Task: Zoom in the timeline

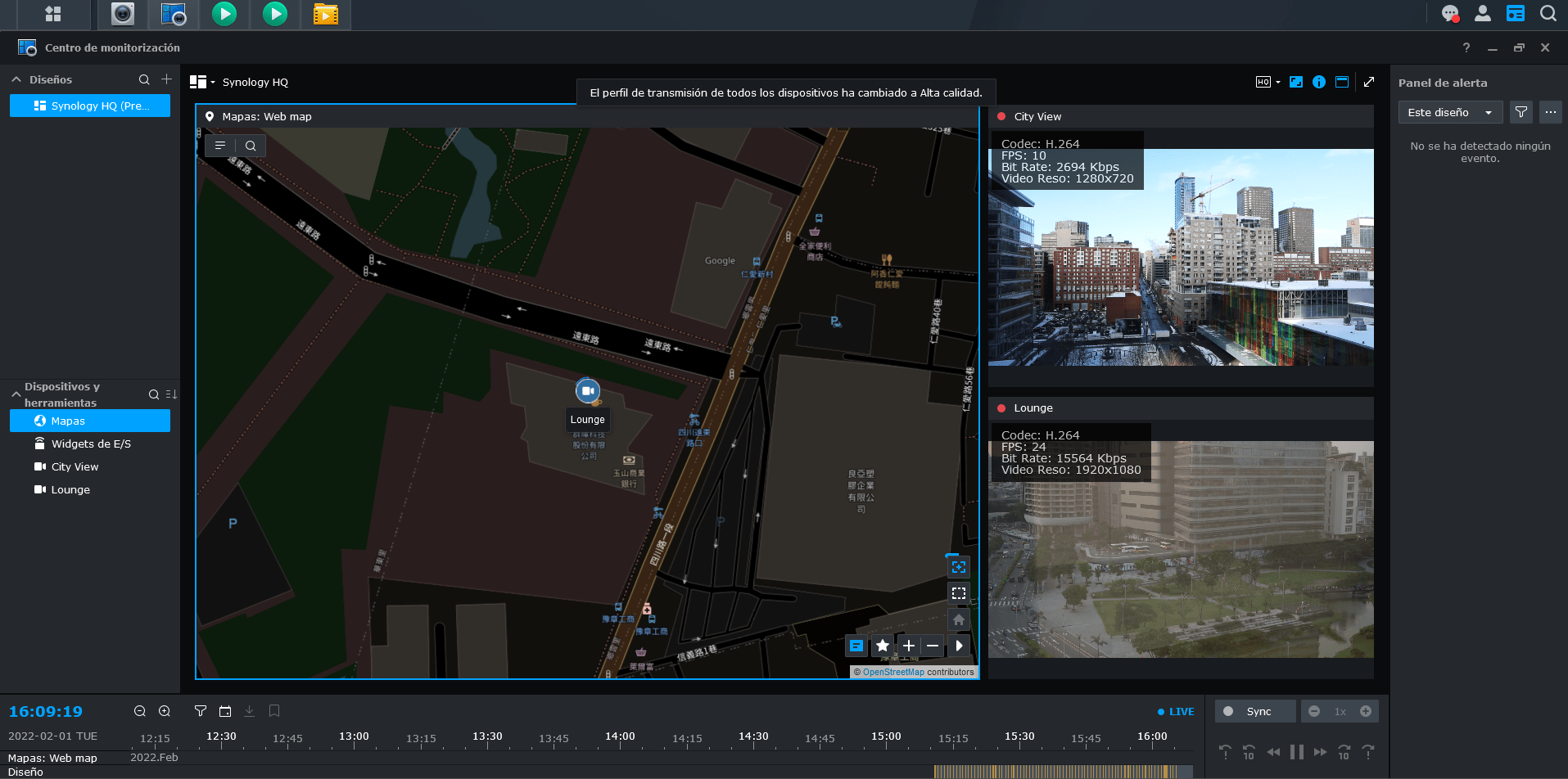Action: point(165,711)
